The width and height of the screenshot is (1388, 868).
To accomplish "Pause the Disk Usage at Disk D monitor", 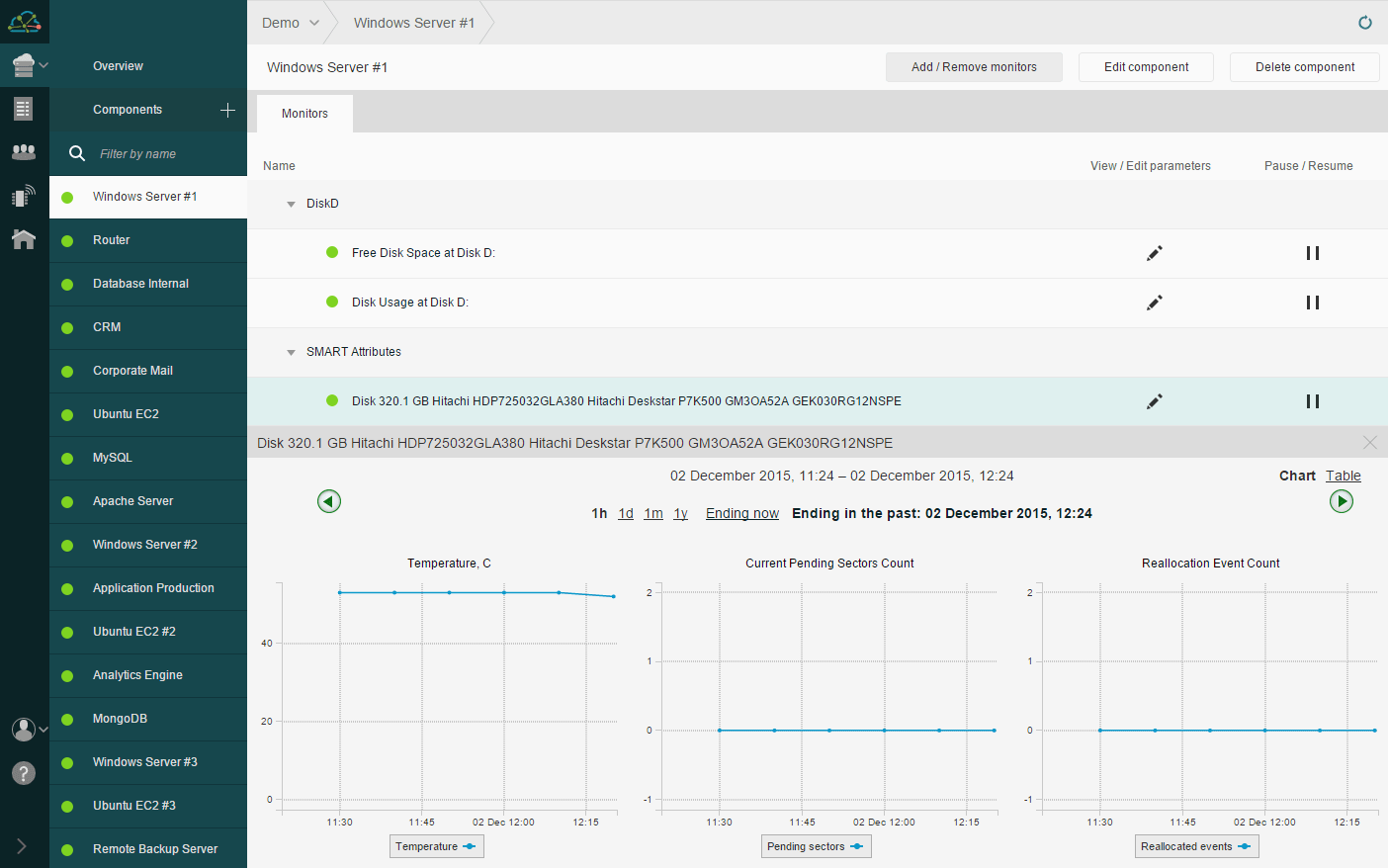I will pos(1312,303).
